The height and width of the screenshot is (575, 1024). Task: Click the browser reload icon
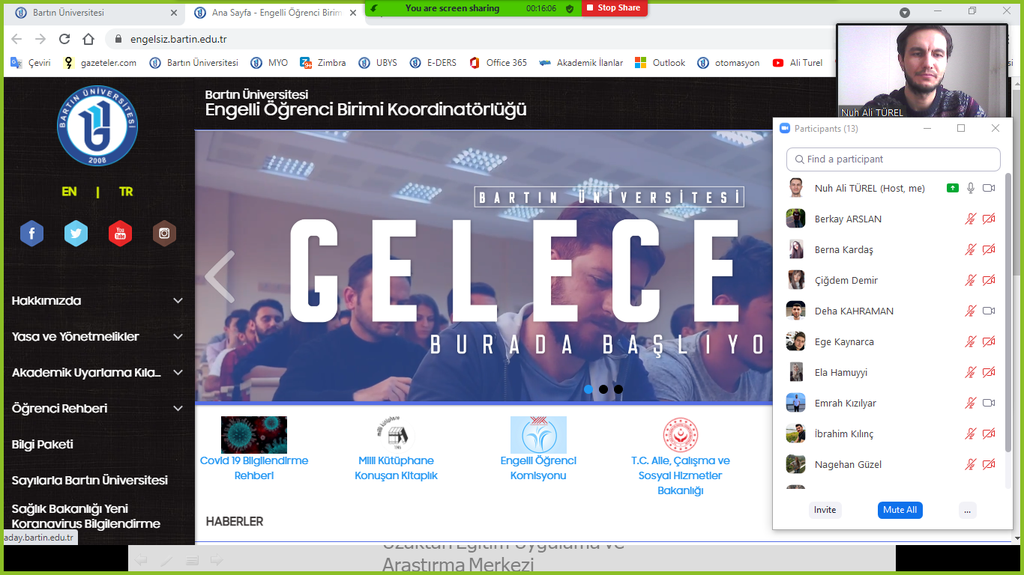click(64, 39)
